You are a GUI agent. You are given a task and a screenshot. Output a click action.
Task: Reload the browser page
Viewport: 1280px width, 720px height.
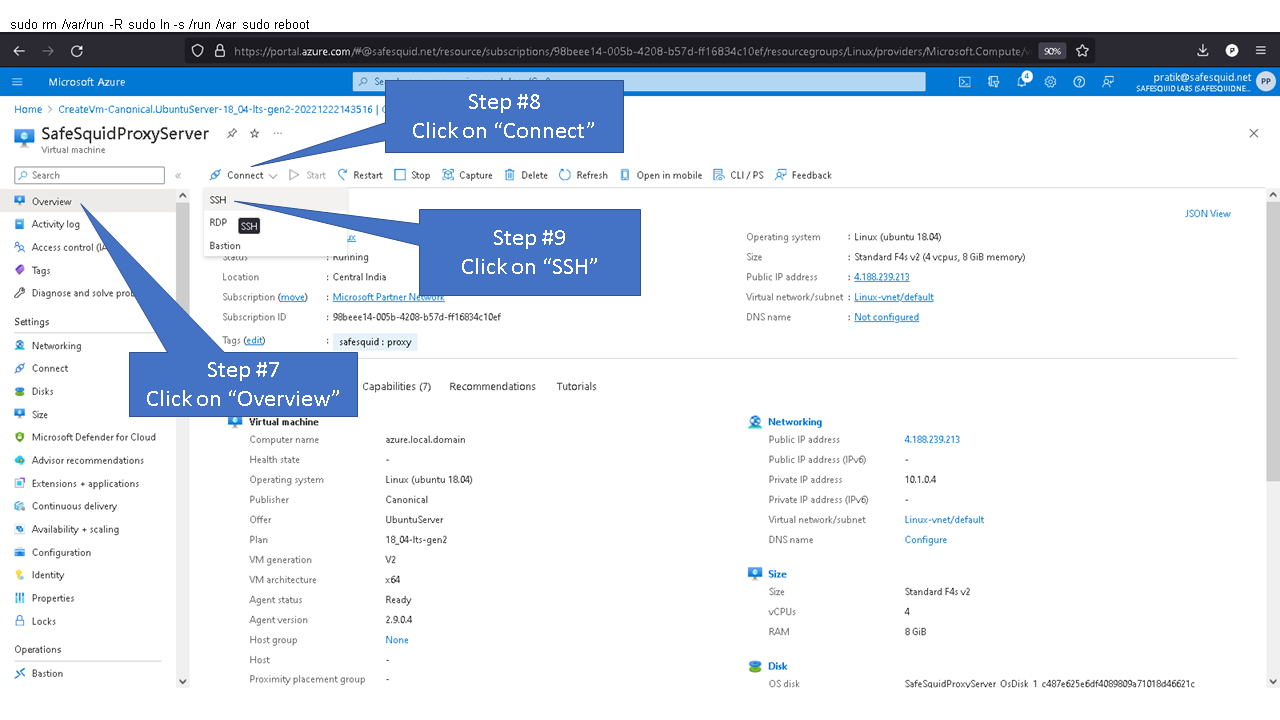[x=78, y=51]
